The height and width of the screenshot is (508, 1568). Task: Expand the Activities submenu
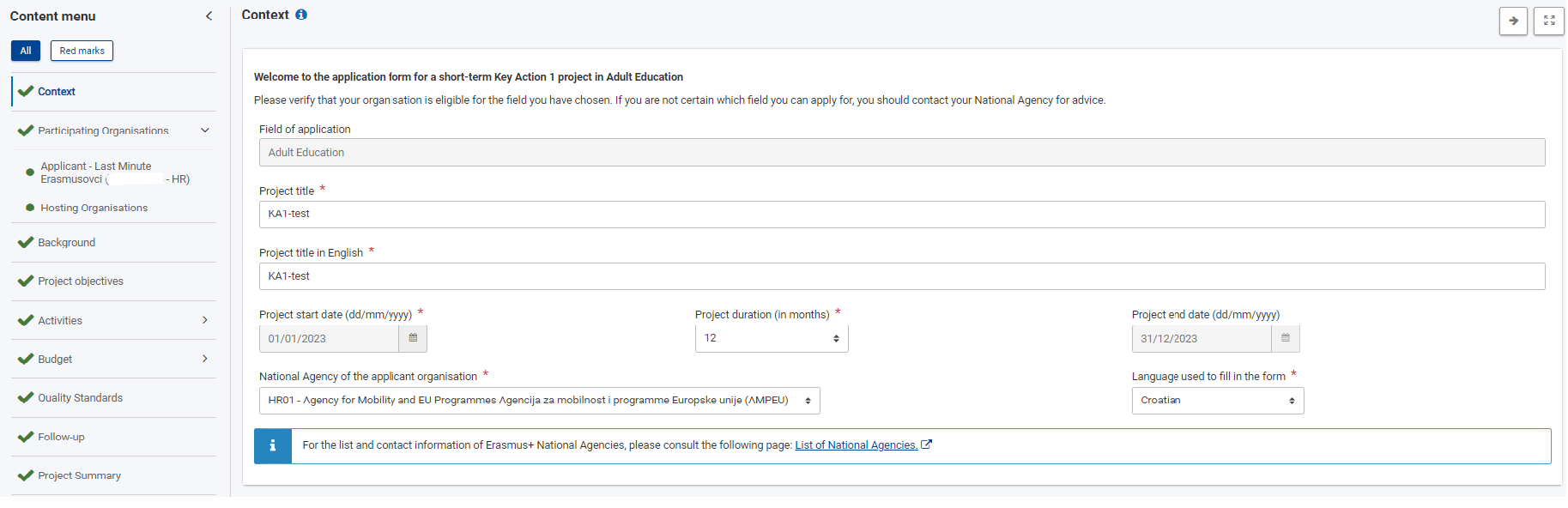click(x=205, y=320)
